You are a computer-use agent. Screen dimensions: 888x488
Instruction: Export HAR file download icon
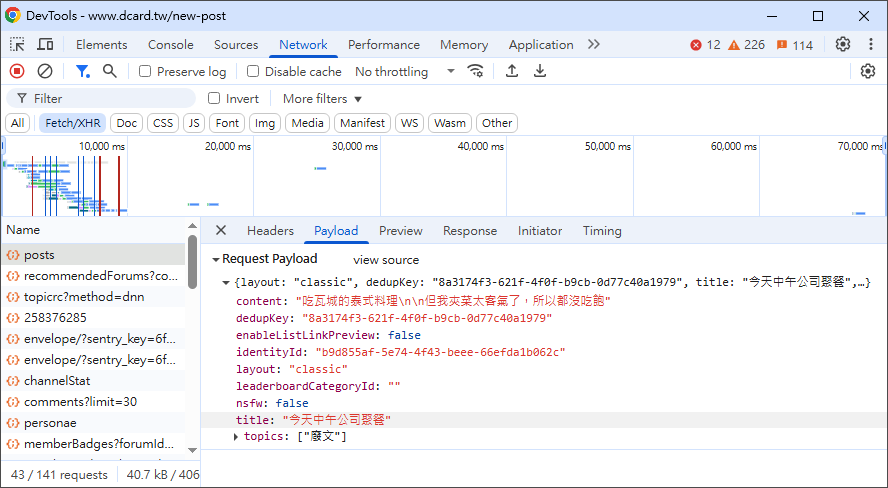[540, 71]
